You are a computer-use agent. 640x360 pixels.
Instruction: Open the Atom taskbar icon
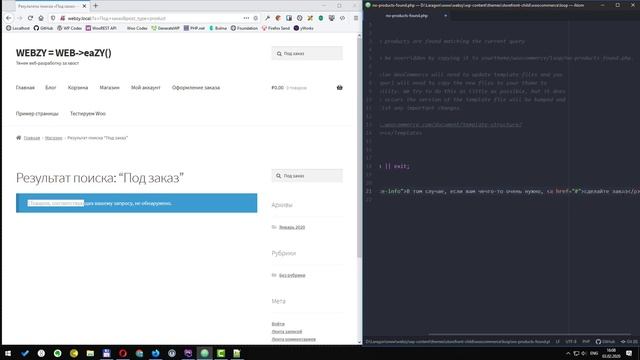(x=204, y=353)
